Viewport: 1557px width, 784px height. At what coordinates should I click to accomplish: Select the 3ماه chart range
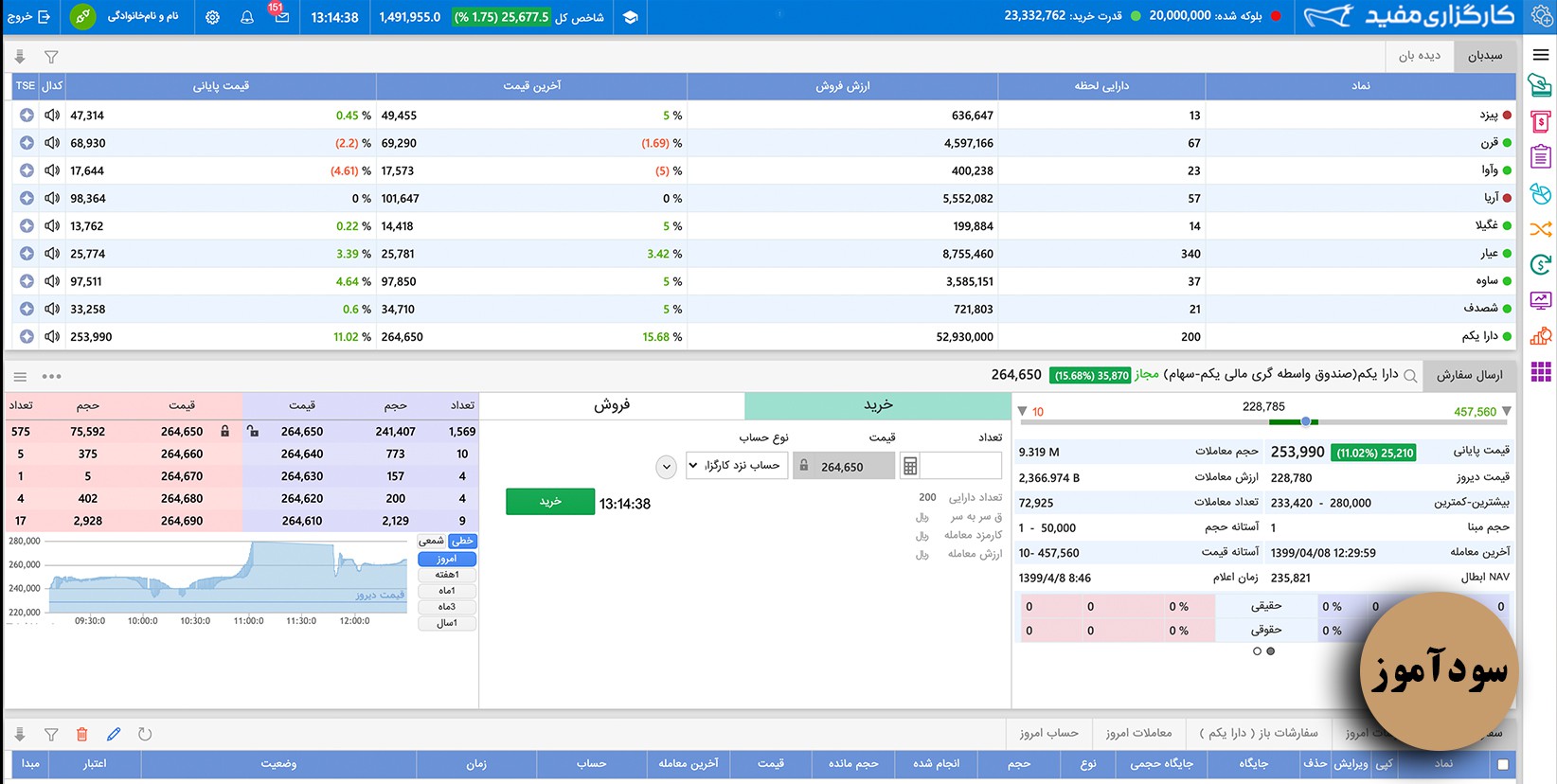447,607
